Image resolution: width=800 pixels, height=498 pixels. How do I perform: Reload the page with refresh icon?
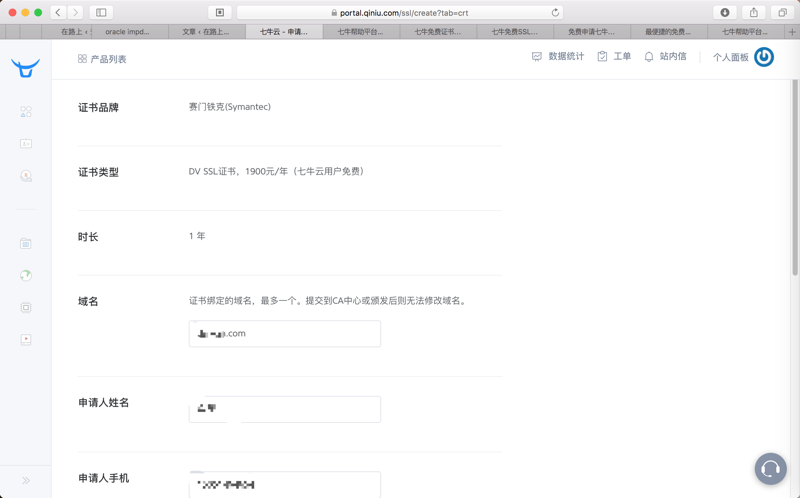(555, 12)
